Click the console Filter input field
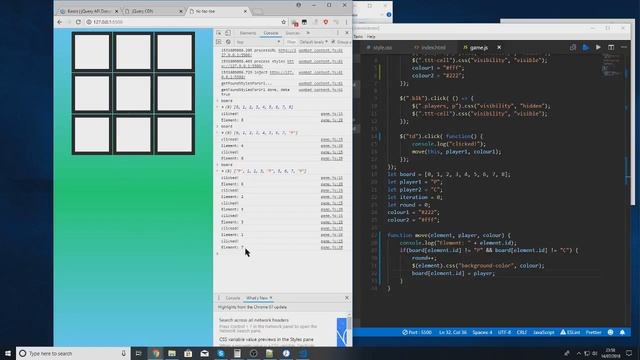Screen dimensions: 640x360 tap(291, 42)
